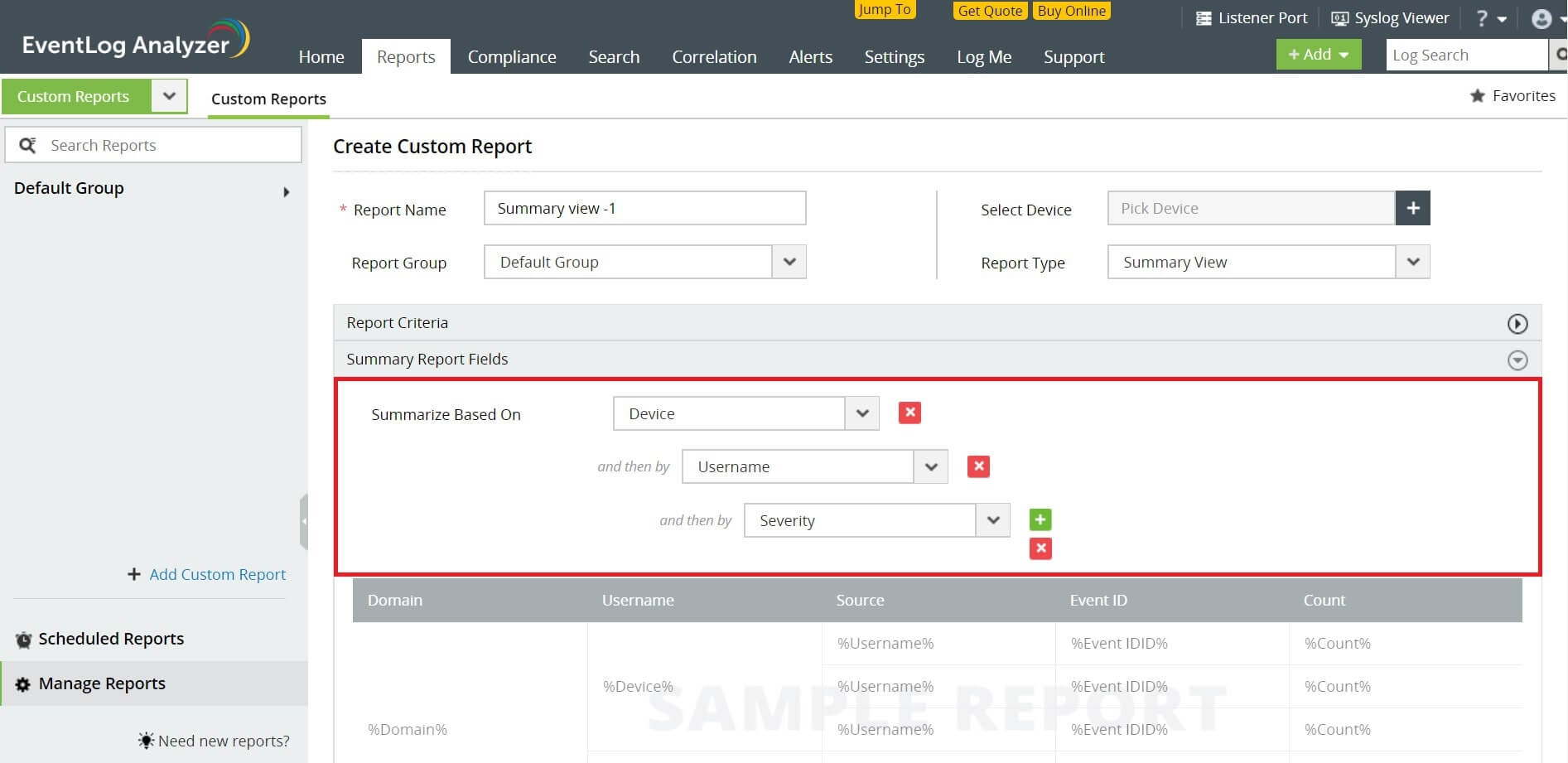The height and width of the screenshot is (763, 1568).
Task: Collapse the left sidebar panel handle
Action: pos(304,521)
